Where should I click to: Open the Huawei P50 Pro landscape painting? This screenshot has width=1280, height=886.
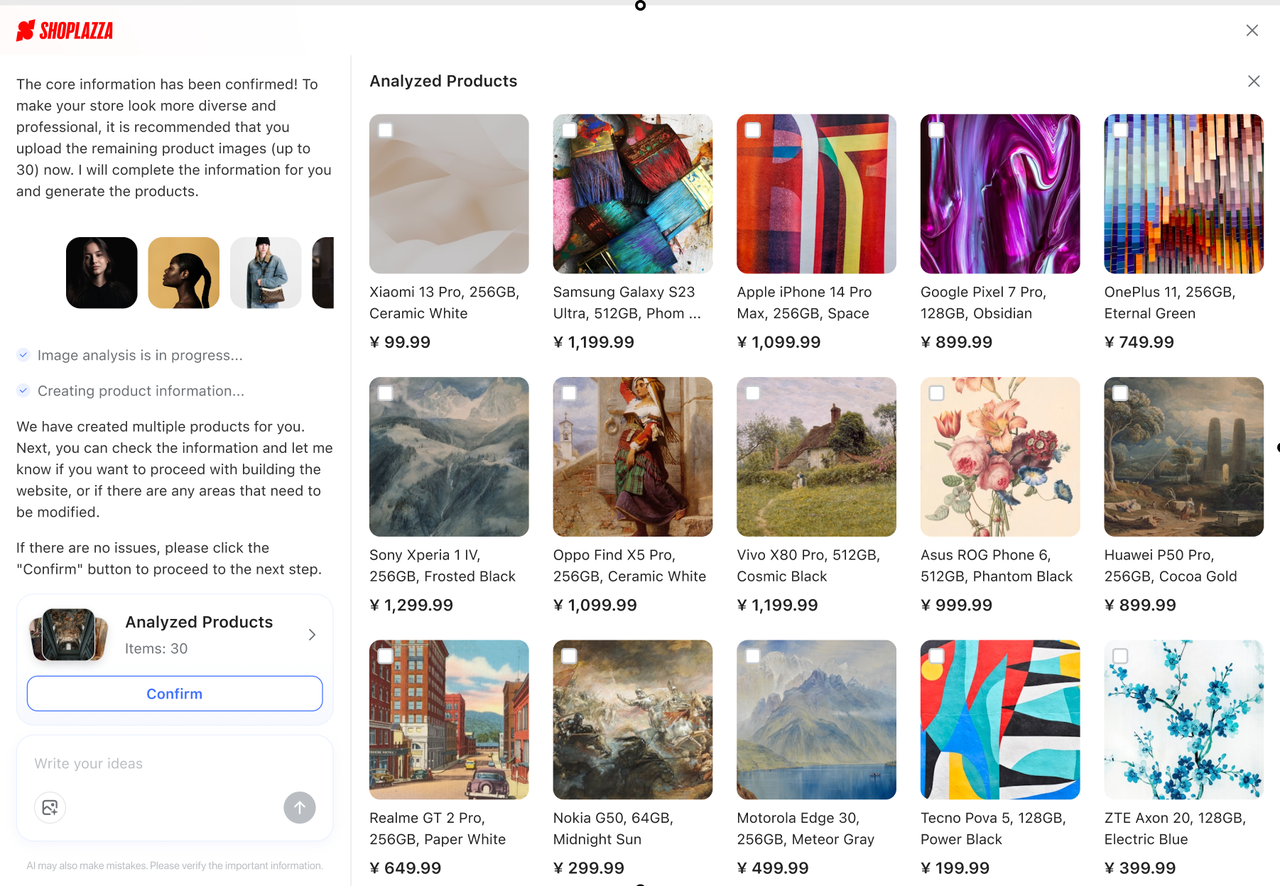pyautogui.click(x=1184, y=457)
